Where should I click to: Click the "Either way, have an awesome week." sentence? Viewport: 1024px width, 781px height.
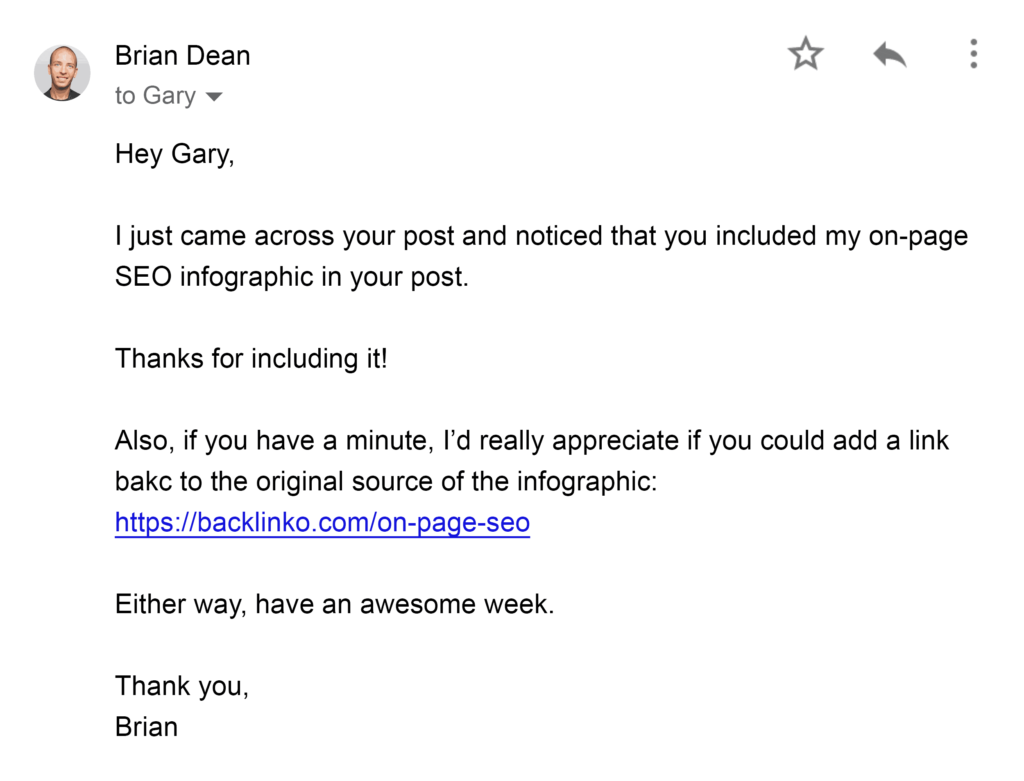click(x=334, y=604)
